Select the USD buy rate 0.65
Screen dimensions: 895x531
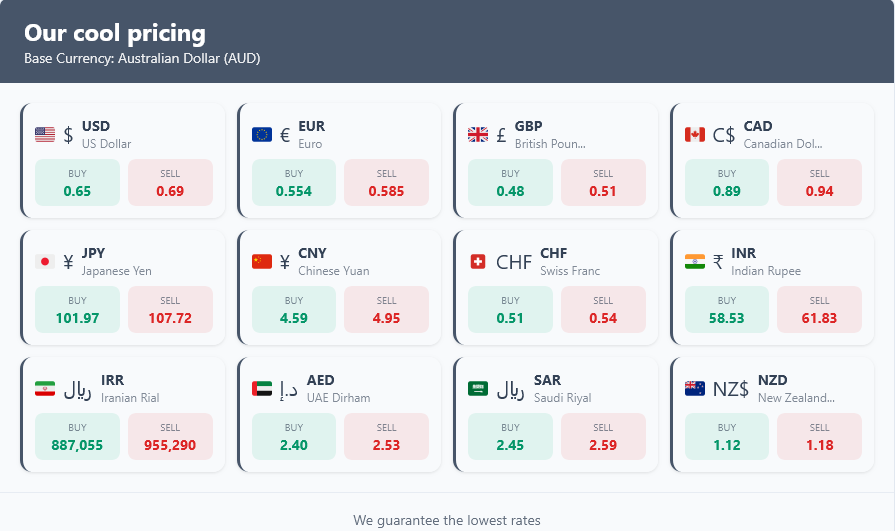77,191
